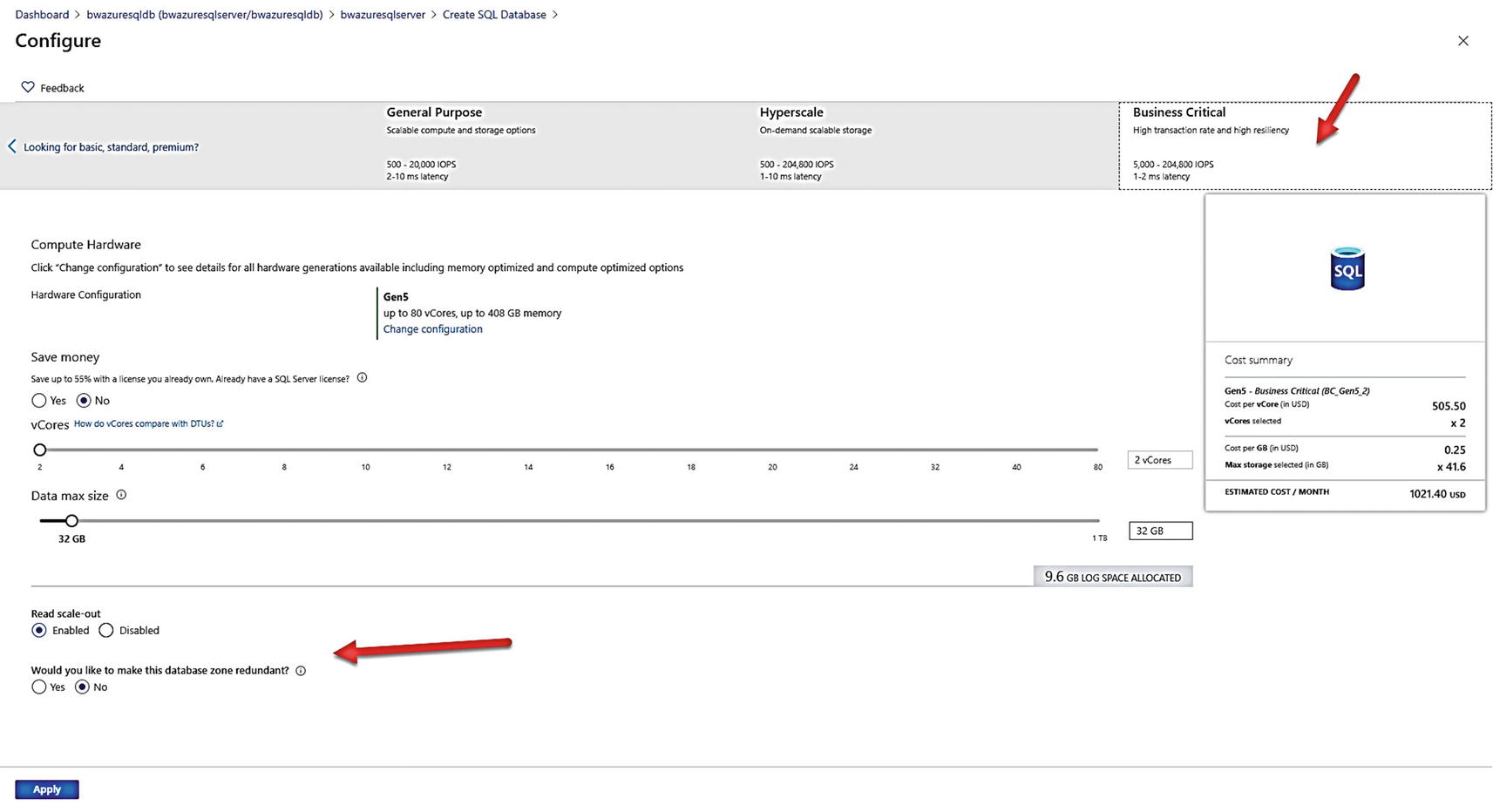Viewport: 1493px width, 812px height.
Task: Open bwazuresqlserver breadcrumb link
Action: click(383, 15)
